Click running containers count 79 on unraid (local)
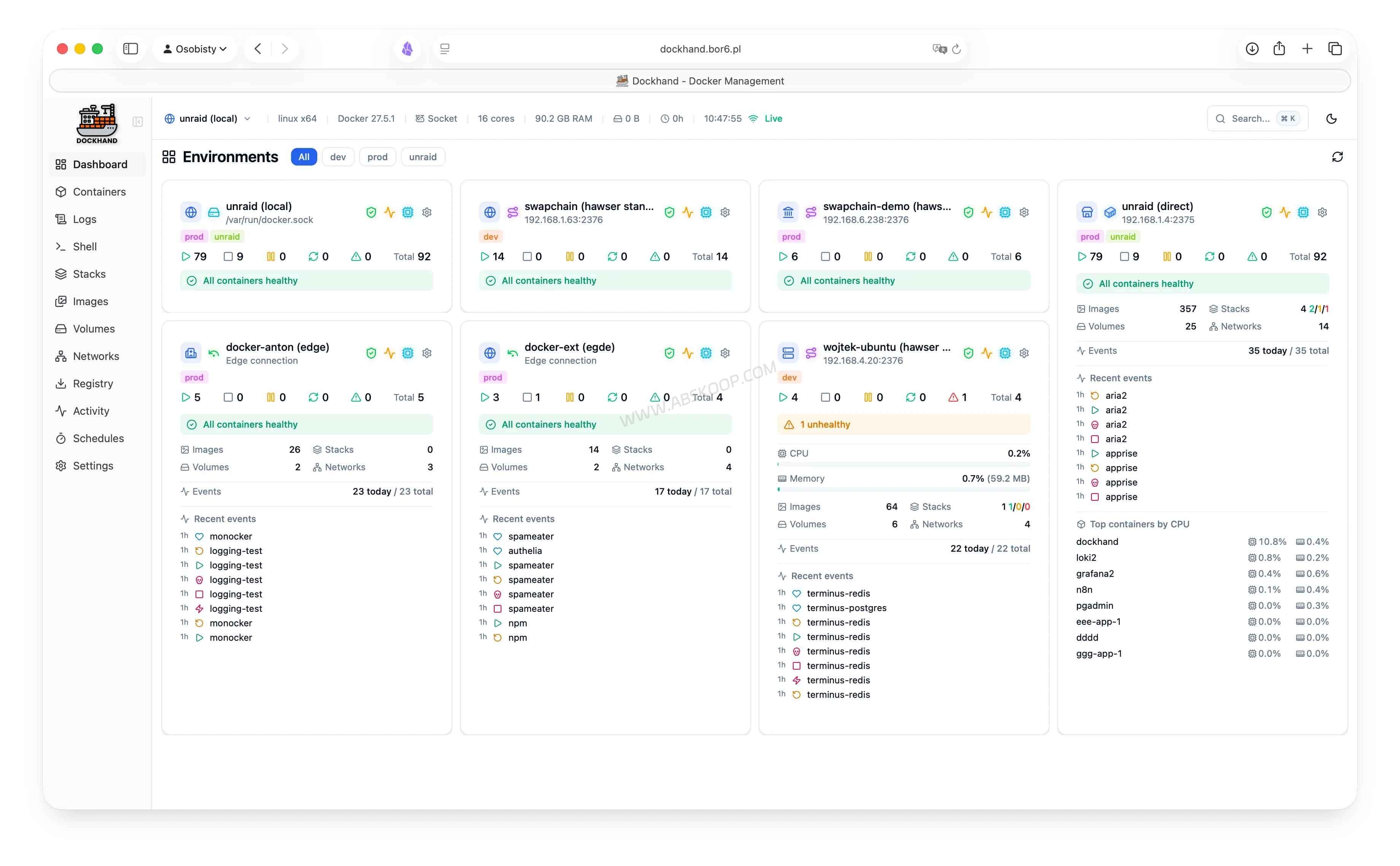This screenshot has width=1400, height=866. tap(194, 256)
